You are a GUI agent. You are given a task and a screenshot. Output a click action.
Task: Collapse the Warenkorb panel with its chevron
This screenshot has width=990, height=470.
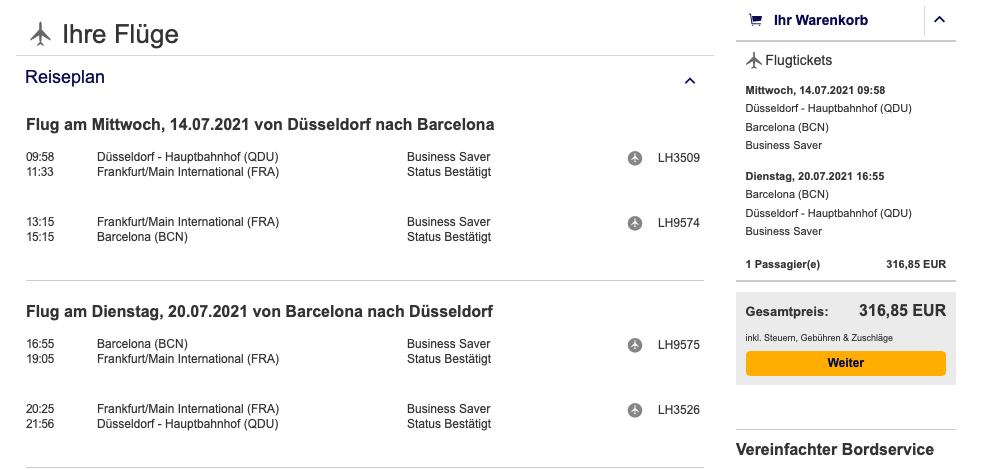(x=939, y=19)
